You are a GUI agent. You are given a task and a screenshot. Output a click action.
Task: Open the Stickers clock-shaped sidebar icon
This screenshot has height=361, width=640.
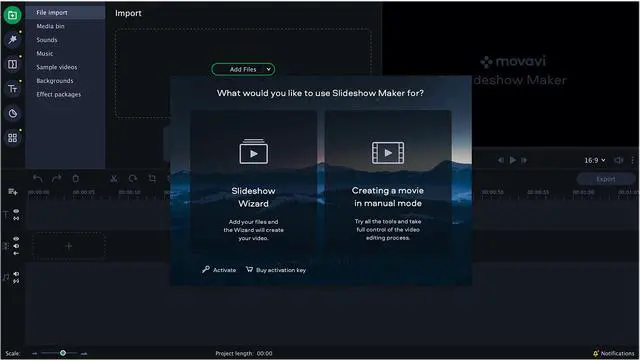click(13, 114)
